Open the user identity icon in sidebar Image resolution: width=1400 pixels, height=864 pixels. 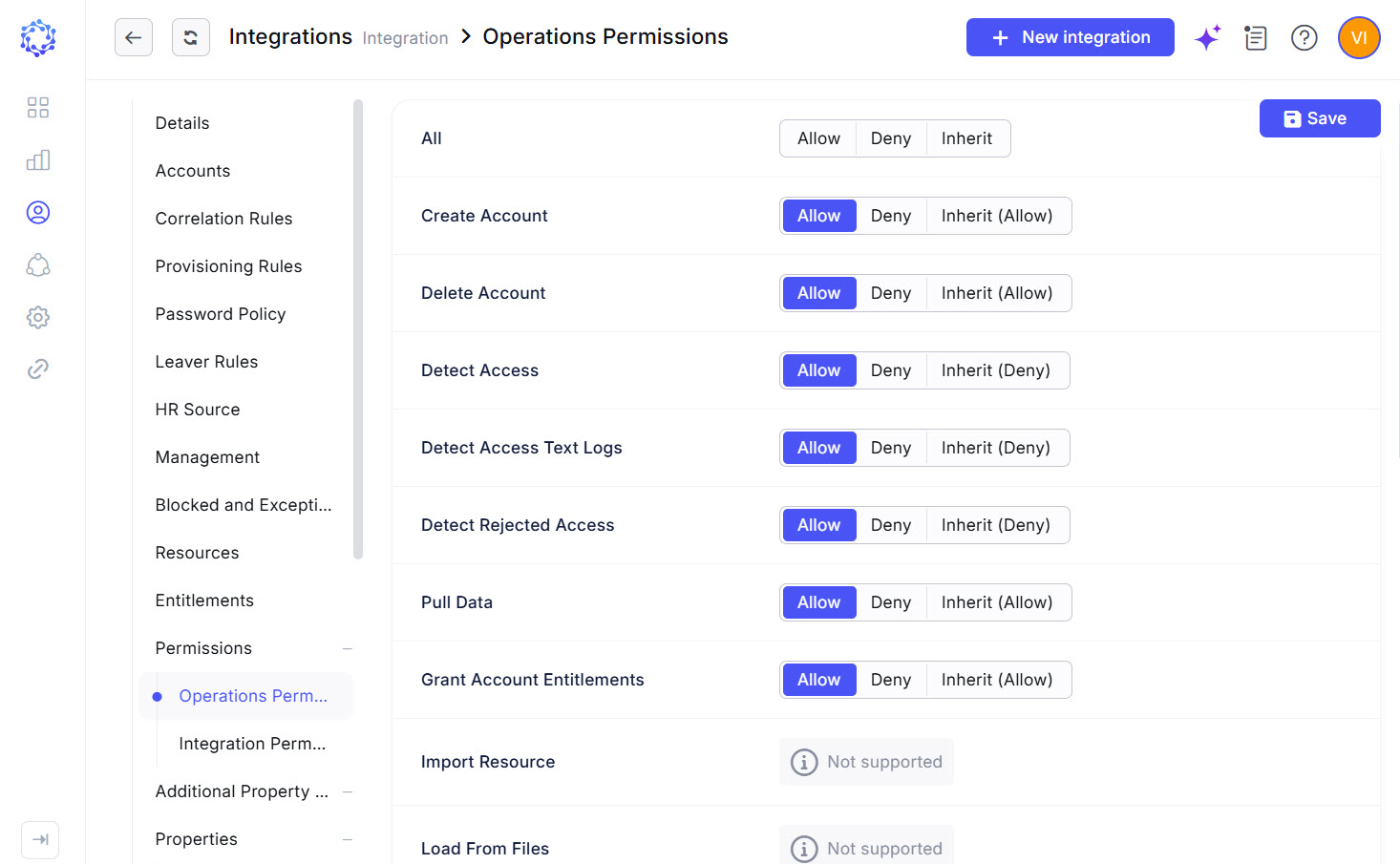coord(38,212)
